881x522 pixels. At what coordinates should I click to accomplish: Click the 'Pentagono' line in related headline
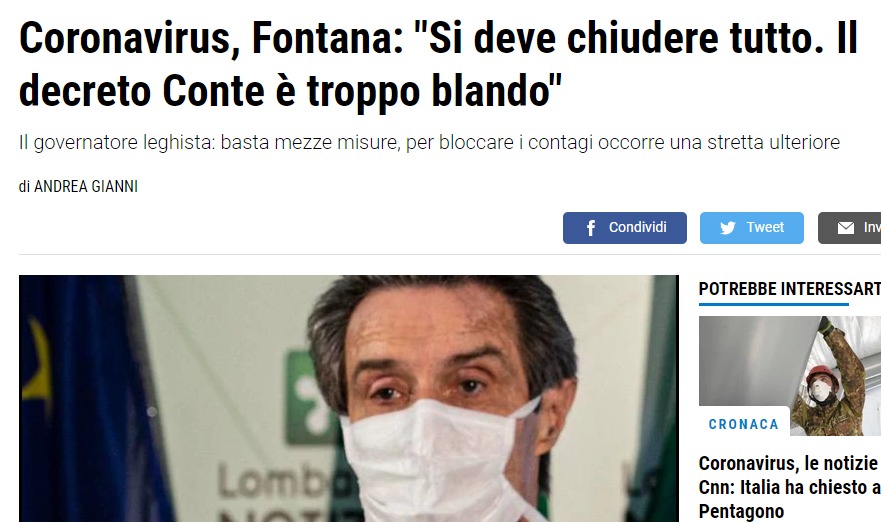[x=741, y=511]
